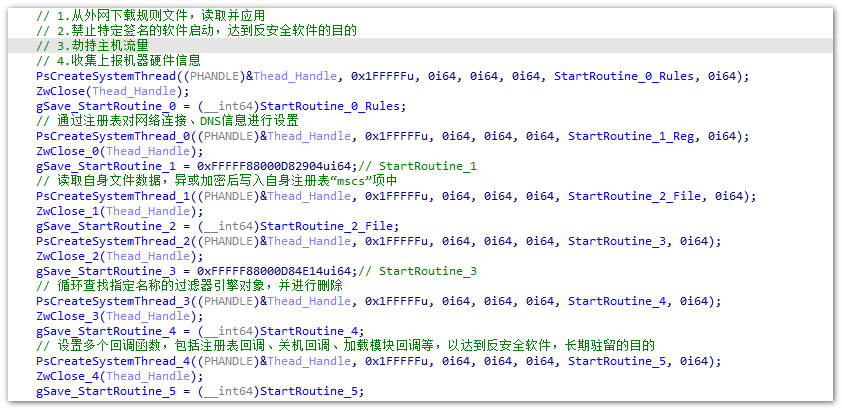
Task: Click StartRoutine_0_Rules argument in PsCreateSystemThread call
Action: [627, 76]
